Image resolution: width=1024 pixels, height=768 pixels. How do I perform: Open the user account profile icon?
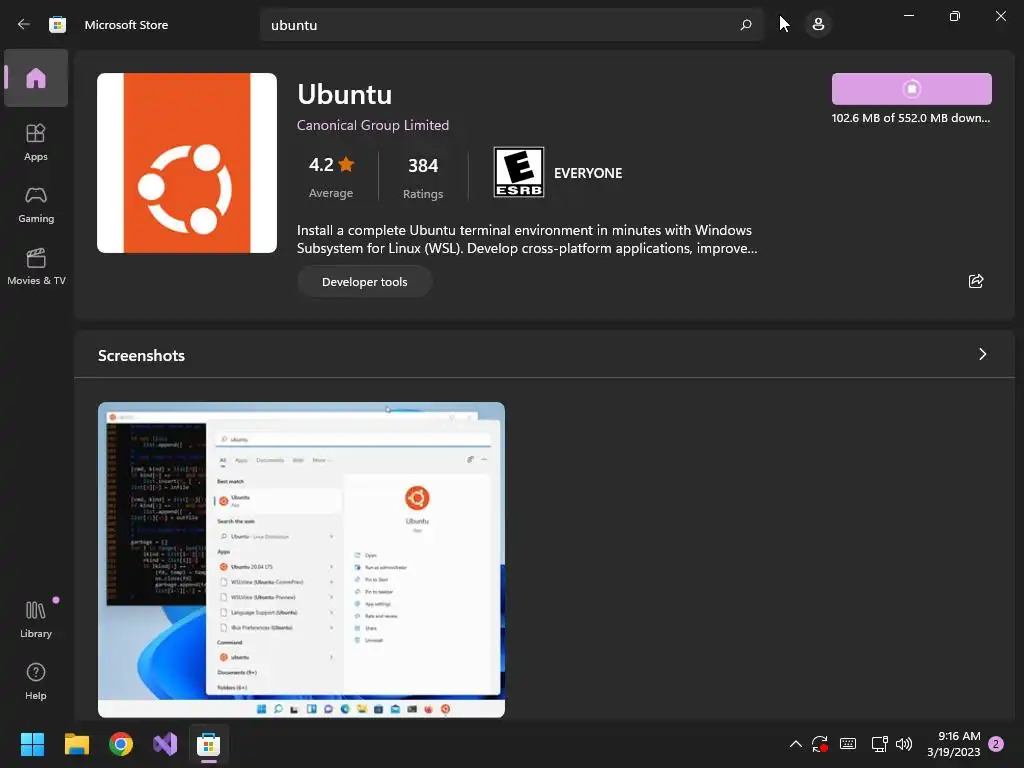818,25
